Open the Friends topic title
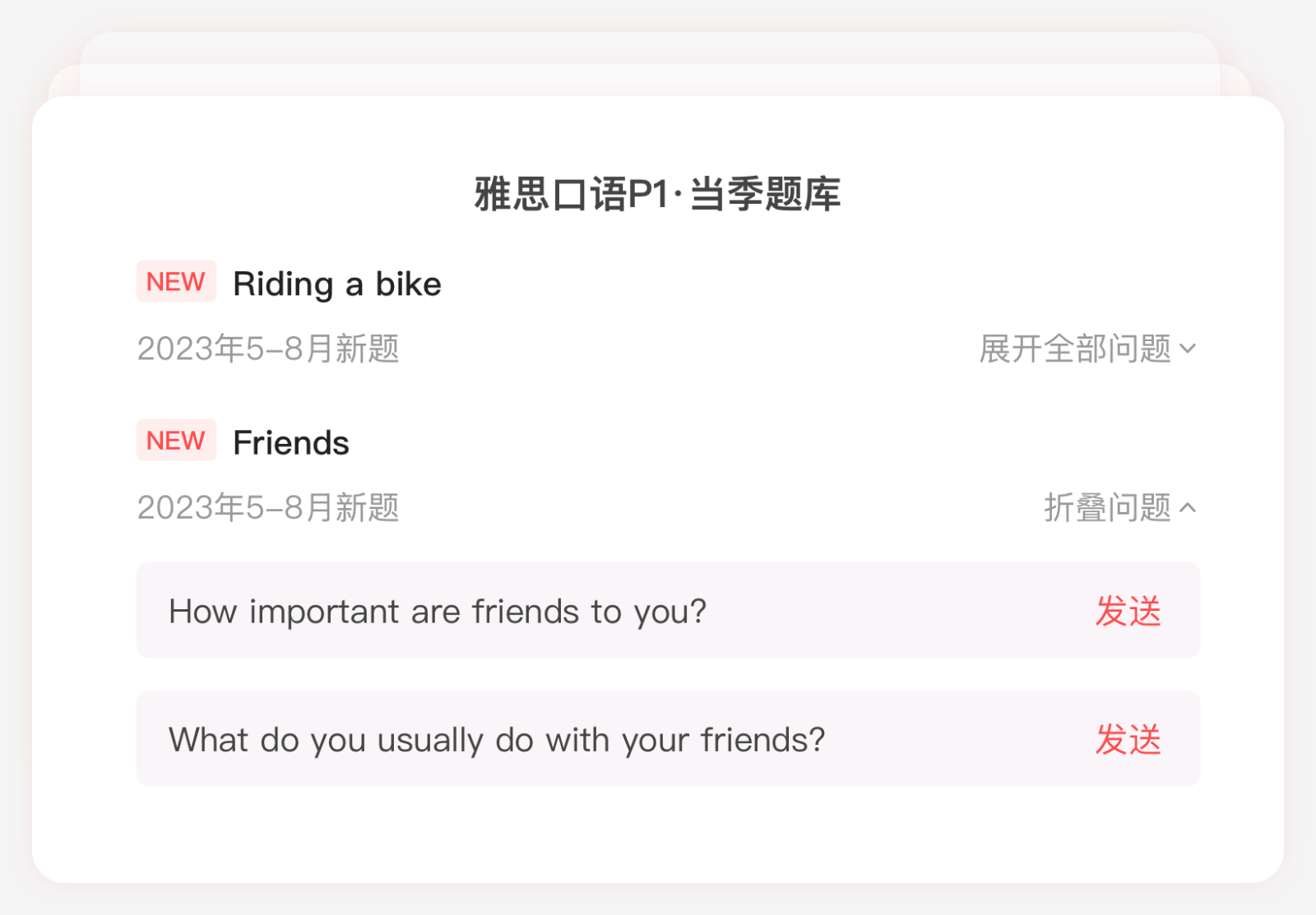The width and height of the screenshot is (1316, 915). pos(291,443)
